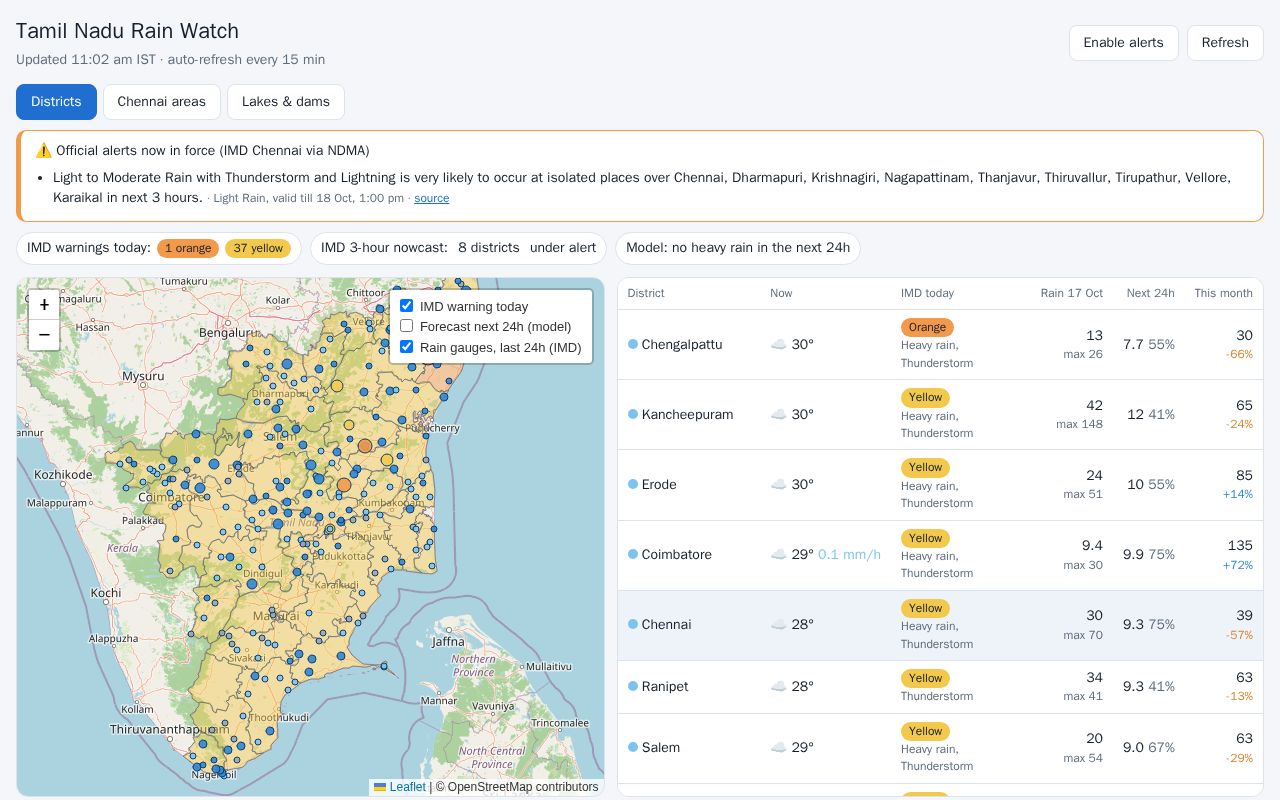
Task: Click the "0.1 mm/h" rain rate for Coimbatore
Action: coord(849,555)
